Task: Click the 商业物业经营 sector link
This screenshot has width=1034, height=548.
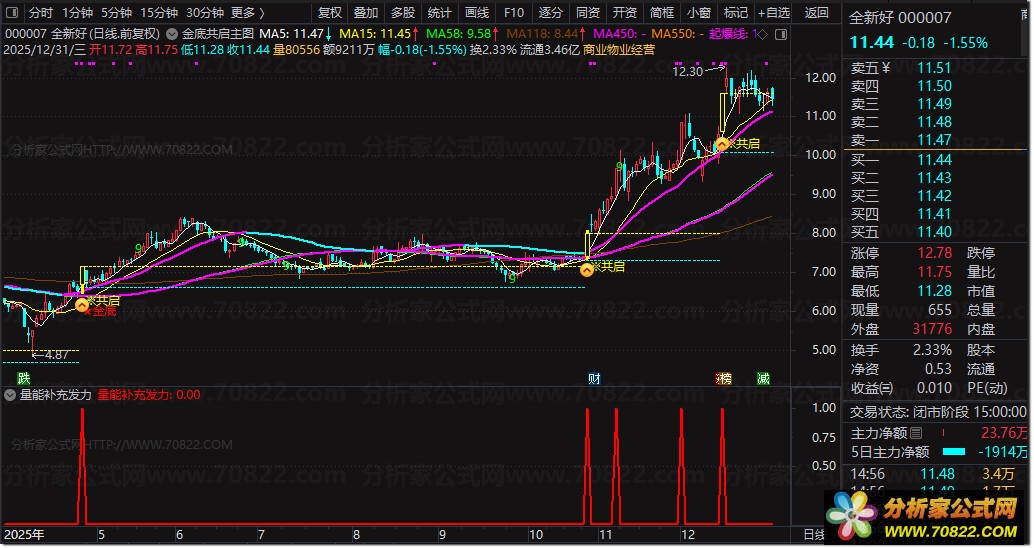Action: coord(619,49)
